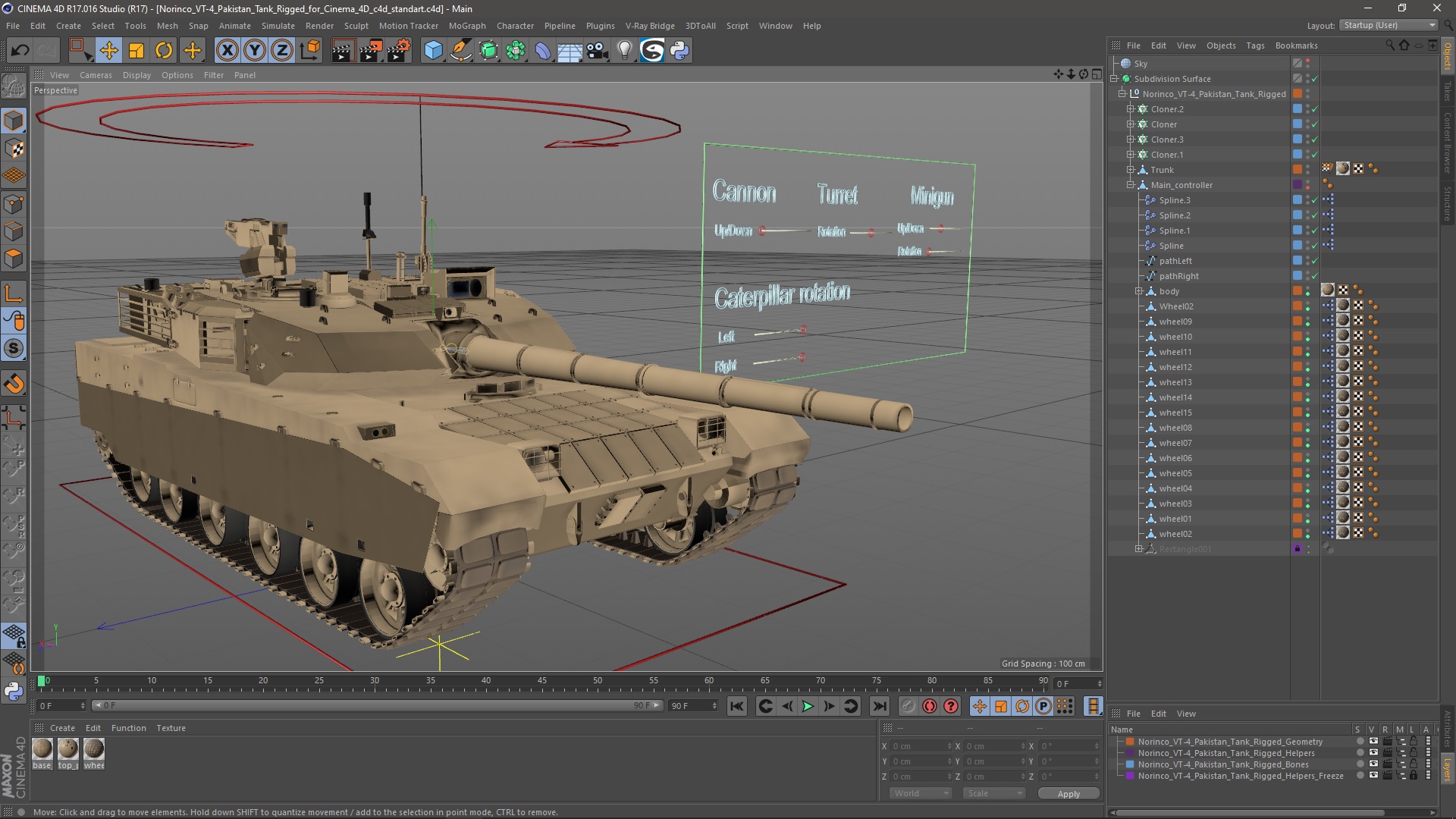Screen dimensions: 1456x819
Task: Open the spline Pen tool icon
Action: [460, 51]
